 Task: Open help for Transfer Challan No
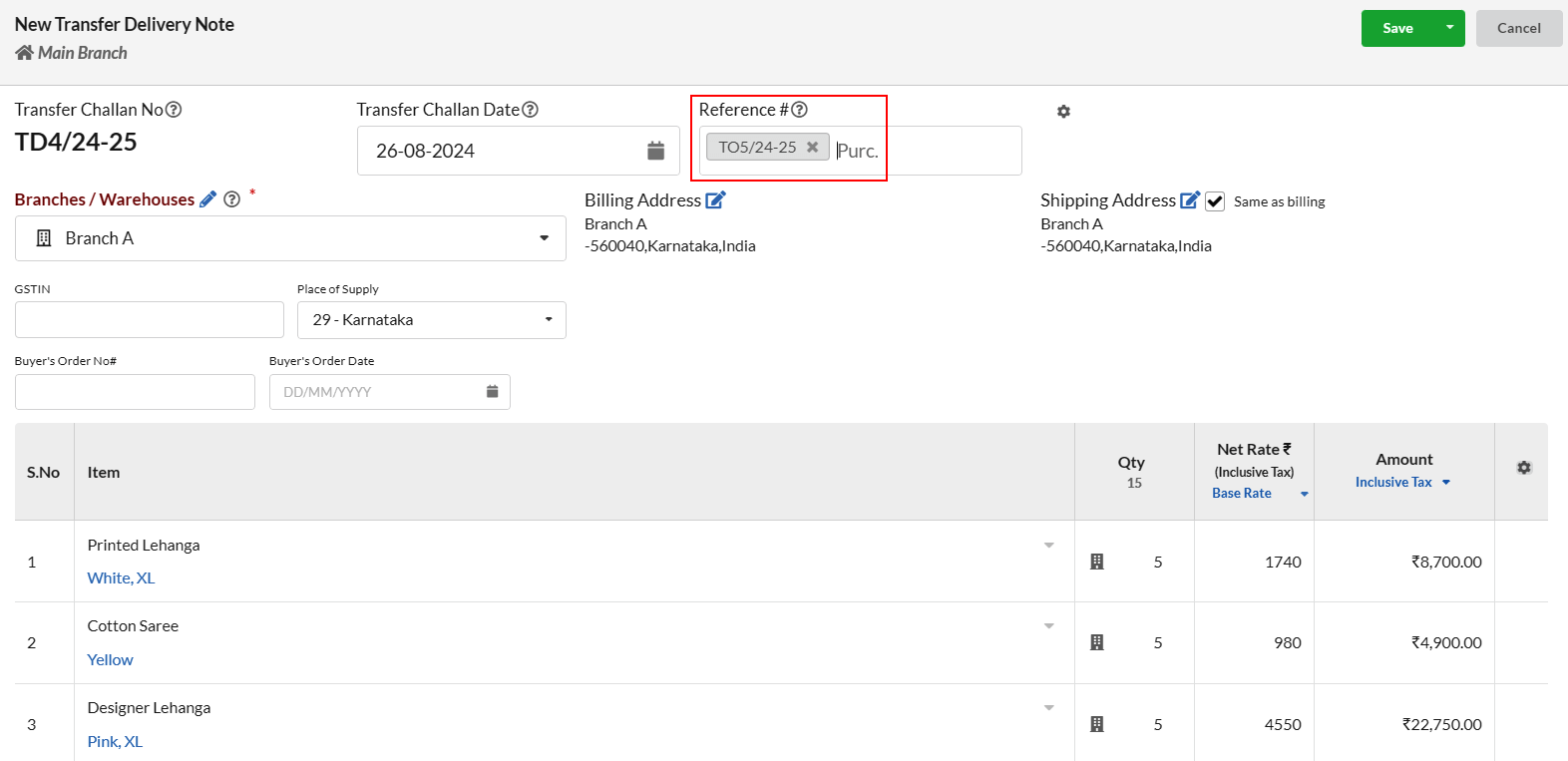[x=174, y=110]
